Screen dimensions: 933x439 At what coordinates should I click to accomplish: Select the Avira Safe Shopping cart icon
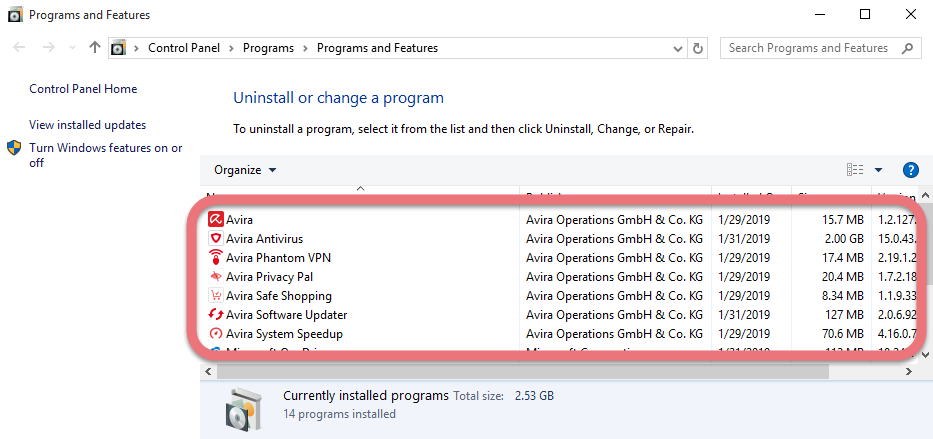pos(215,296)
